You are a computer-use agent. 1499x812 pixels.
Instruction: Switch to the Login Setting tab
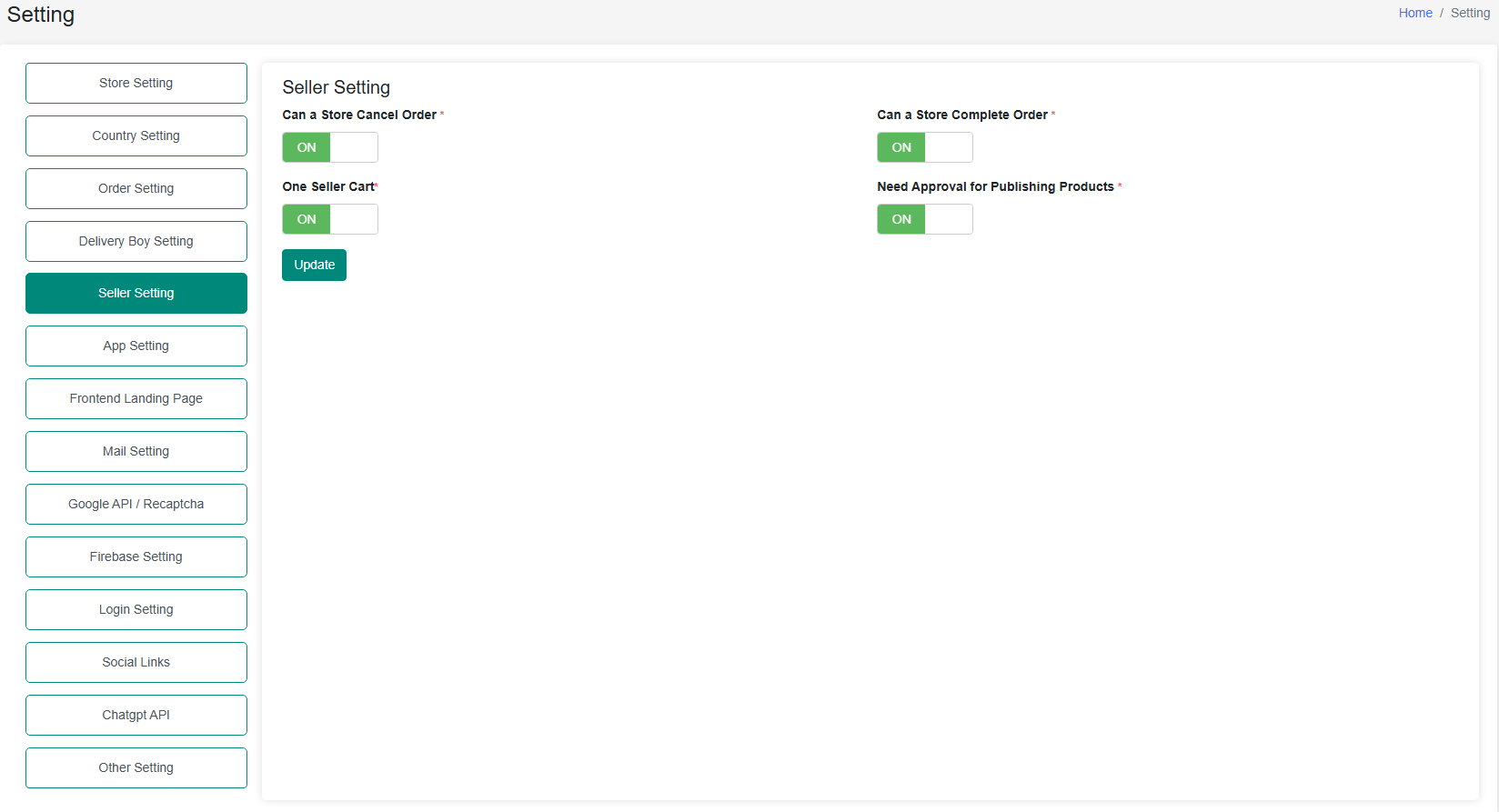136,609
